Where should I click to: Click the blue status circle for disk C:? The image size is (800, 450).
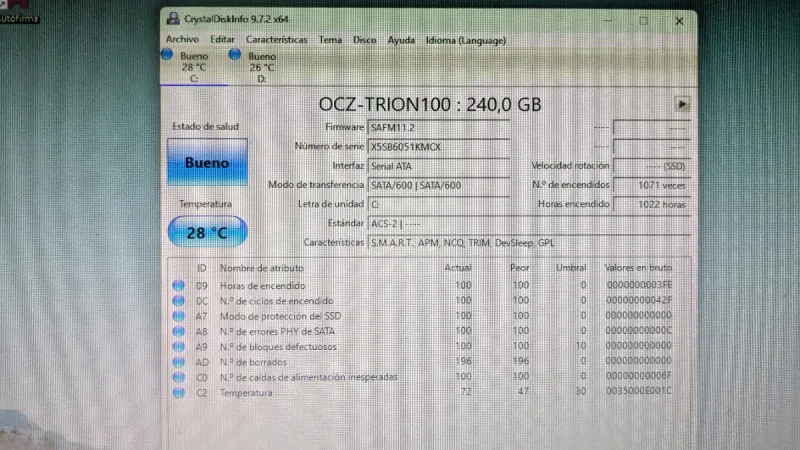167,54
